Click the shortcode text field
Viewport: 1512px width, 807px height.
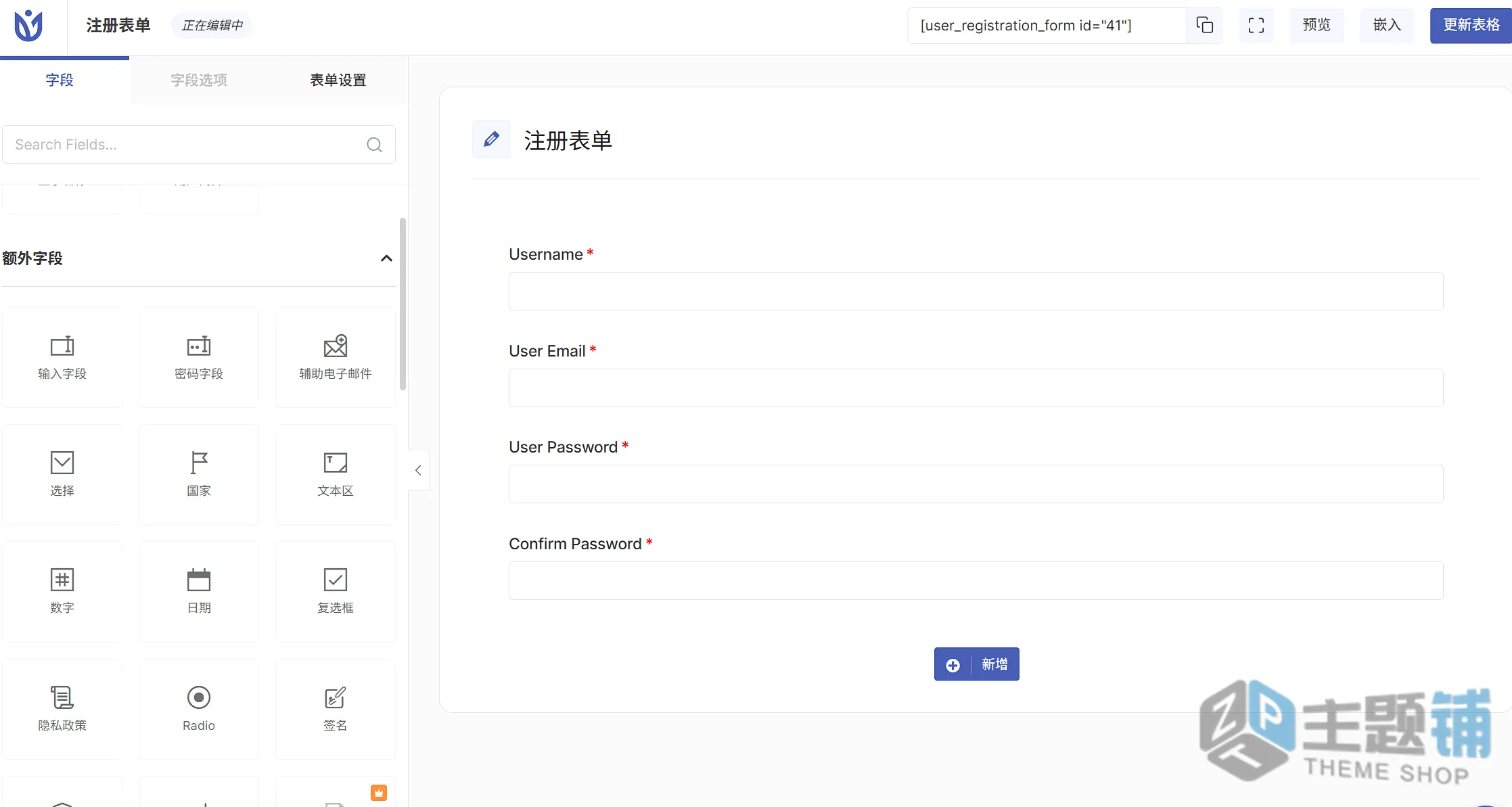(x=1047, y=26)
